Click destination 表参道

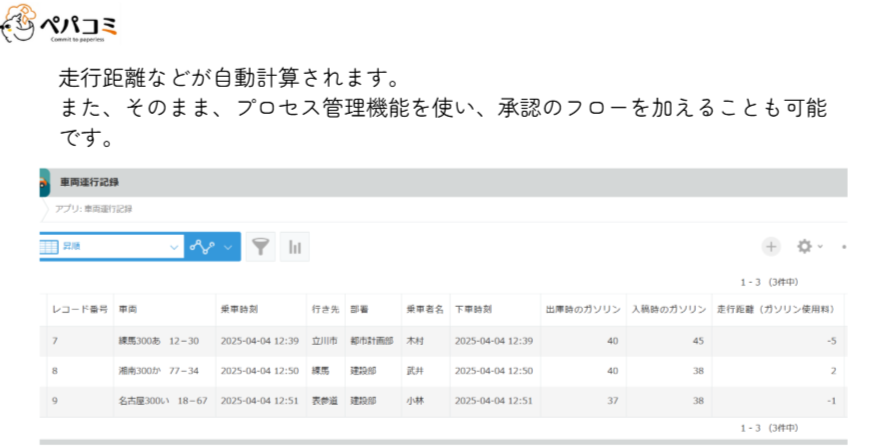(x=325, y=400)
